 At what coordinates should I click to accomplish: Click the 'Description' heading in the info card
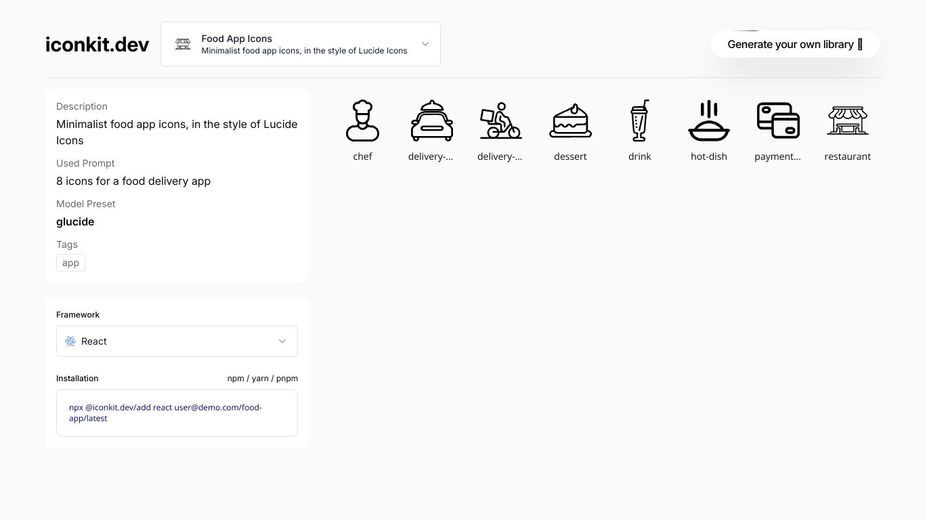81,106
